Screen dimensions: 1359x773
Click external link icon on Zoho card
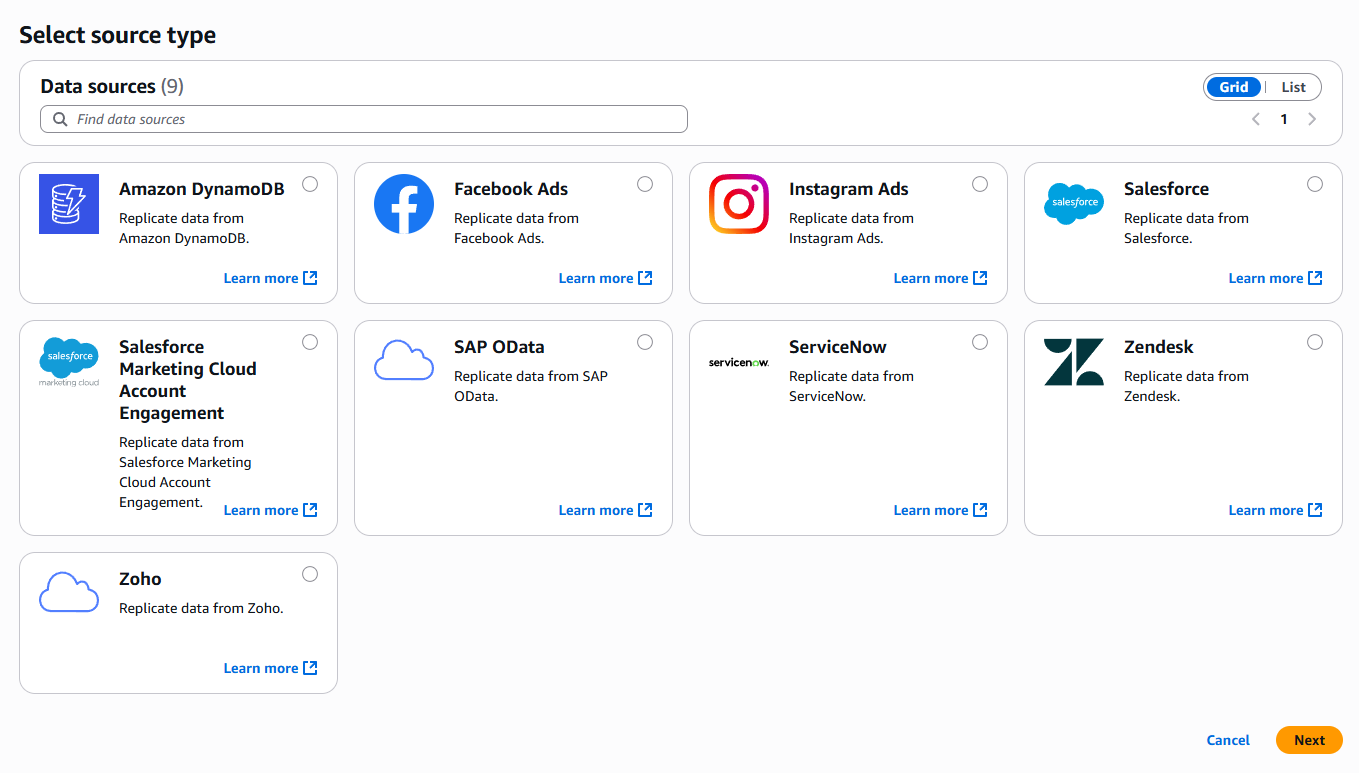310,668
